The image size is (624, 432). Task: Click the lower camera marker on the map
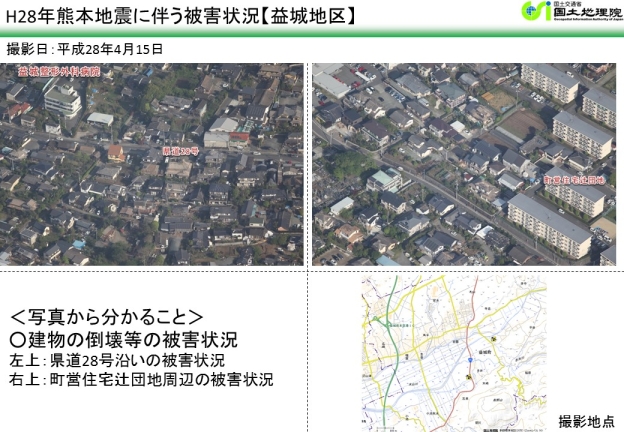pyautogui.click(x=469, y=377)
